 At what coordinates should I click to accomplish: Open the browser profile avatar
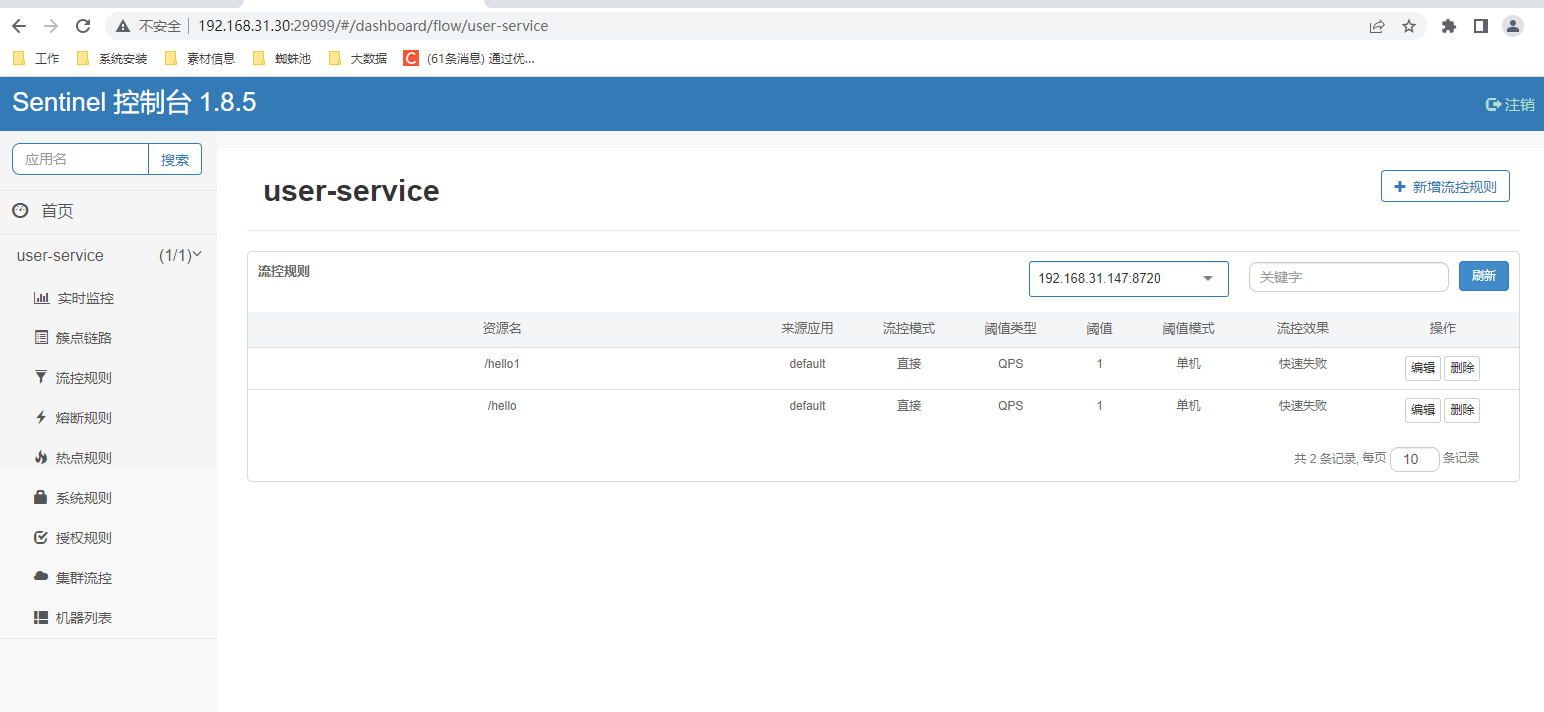point(1513,26)
